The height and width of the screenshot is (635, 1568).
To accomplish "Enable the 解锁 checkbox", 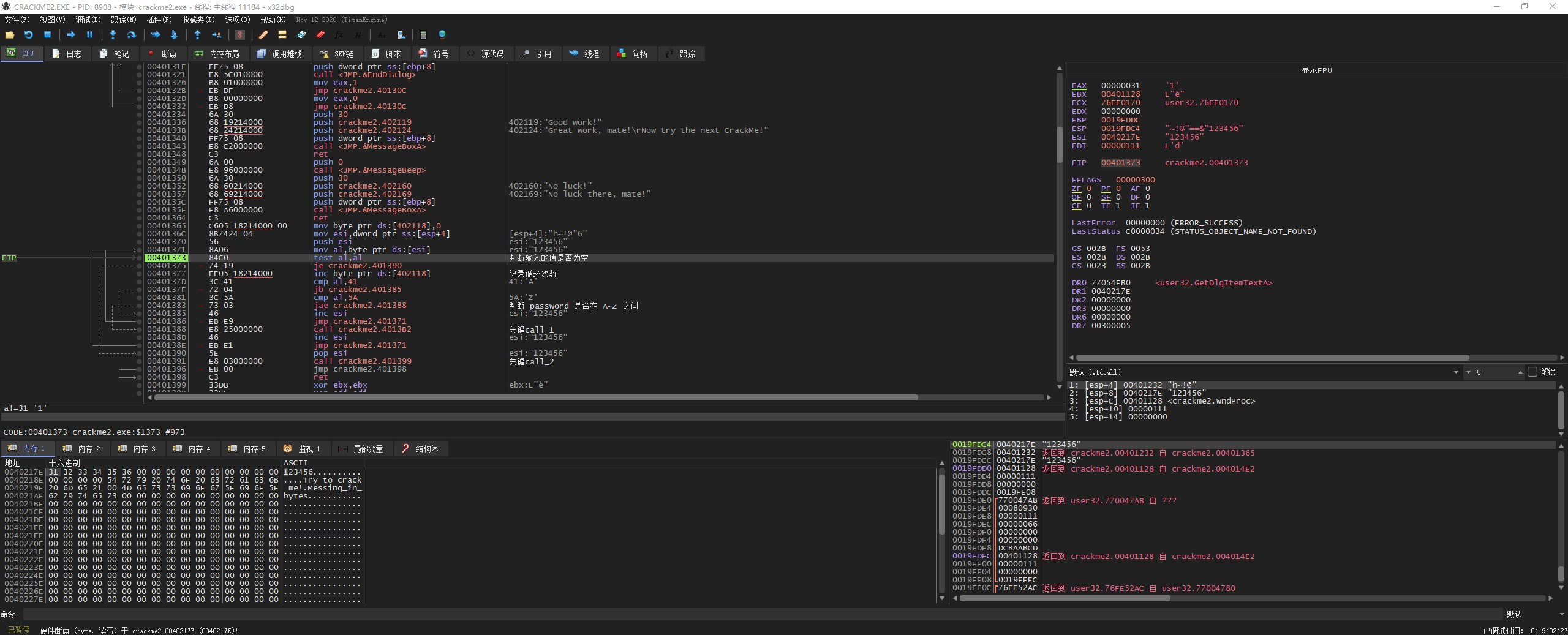I will (x=1532, y=372).
